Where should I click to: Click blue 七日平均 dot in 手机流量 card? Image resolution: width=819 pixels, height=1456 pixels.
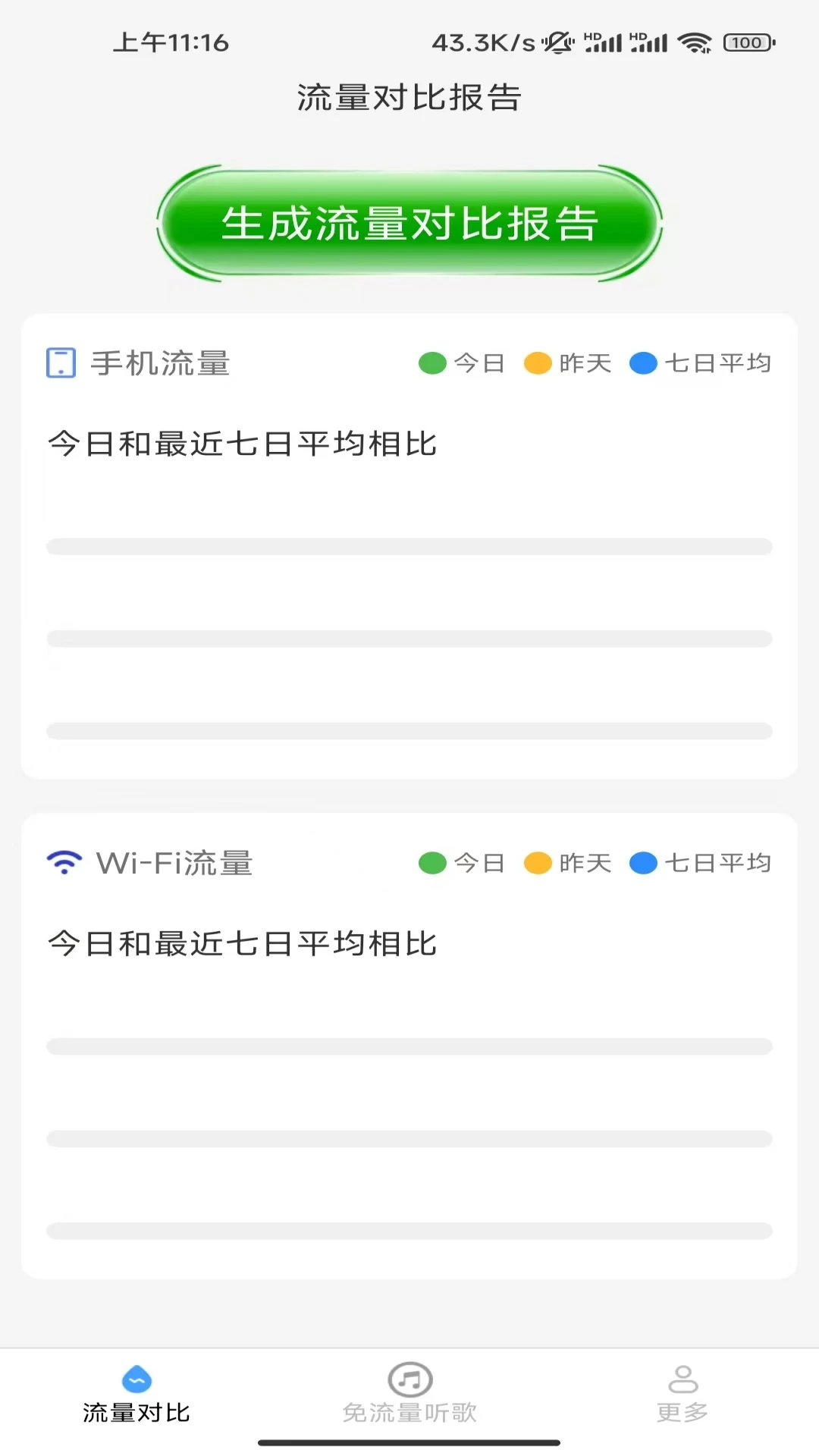(643, 363)
